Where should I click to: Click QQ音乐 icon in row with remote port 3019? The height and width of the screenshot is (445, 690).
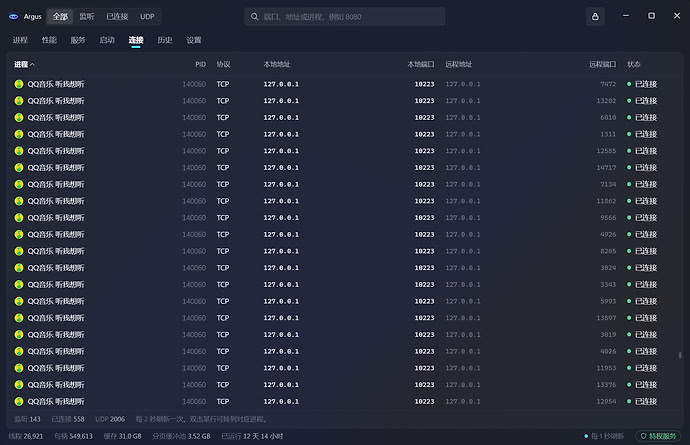click(x=18, y=335)
